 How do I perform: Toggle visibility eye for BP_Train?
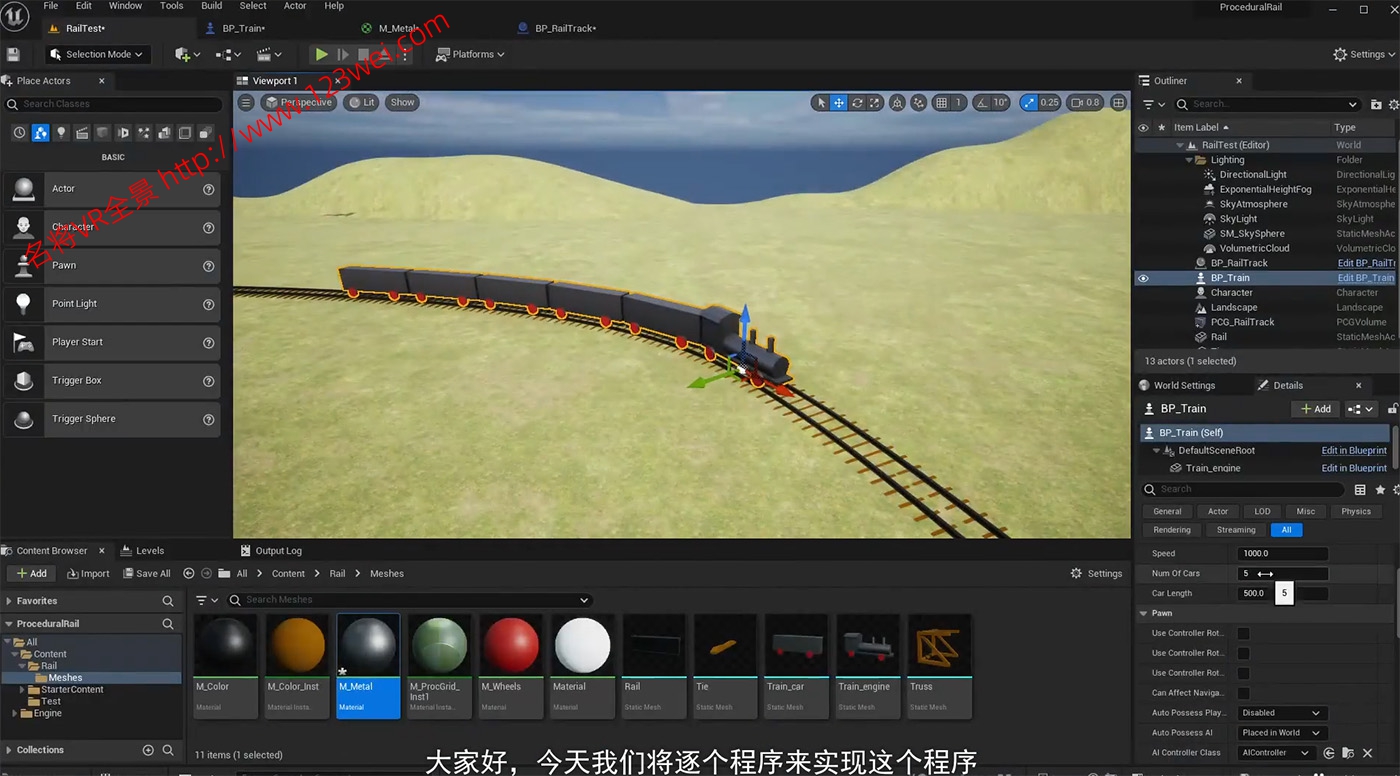1143,278
